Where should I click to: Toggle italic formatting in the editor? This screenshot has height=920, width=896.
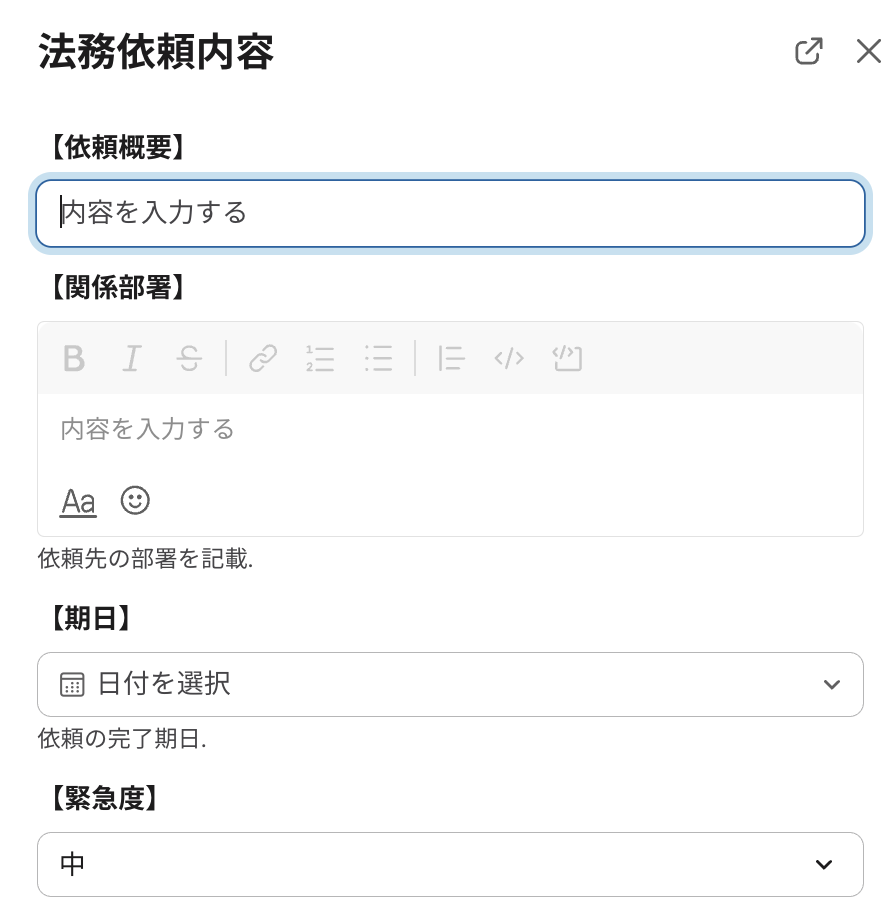(131, 358)
